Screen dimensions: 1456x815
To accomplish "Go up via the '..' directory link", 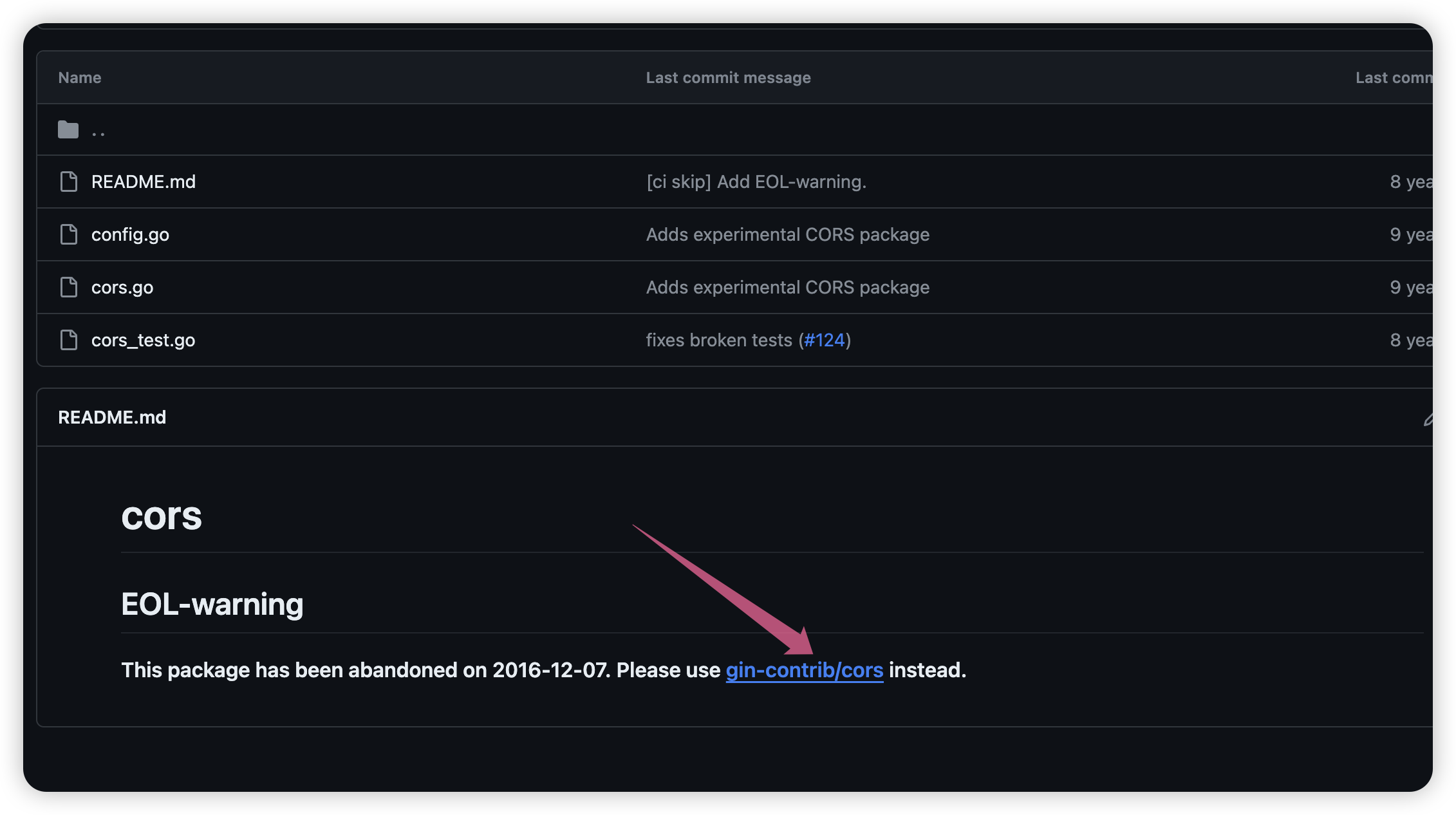I will [x=98, y=131].
